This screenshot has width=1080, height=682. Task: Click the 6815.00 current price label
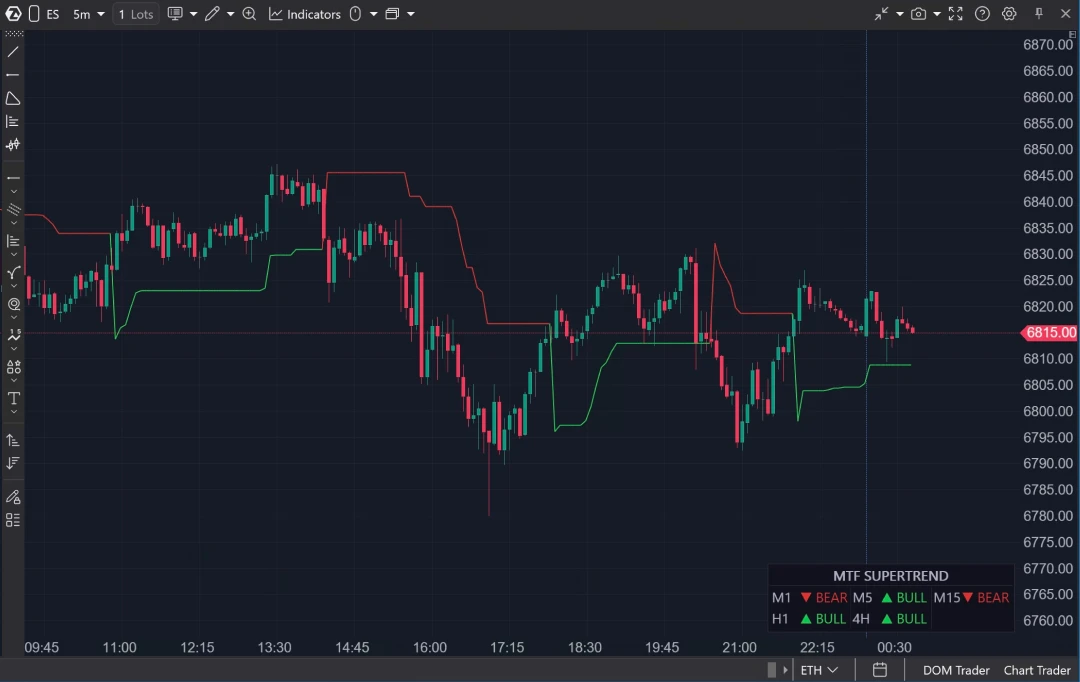pyautogui.click(x=1049, y=333)
